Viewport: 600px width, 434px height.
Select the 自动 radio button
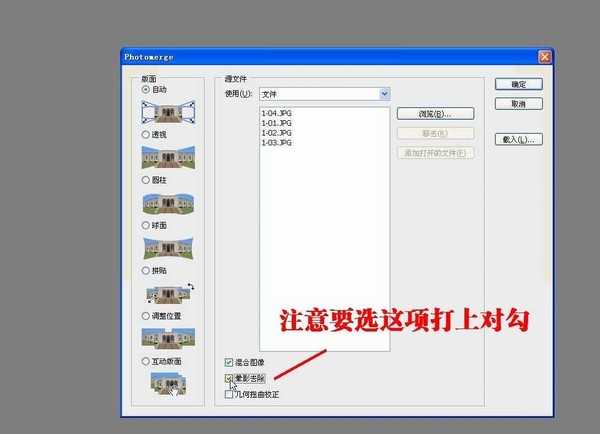click(x=146, y=89)
